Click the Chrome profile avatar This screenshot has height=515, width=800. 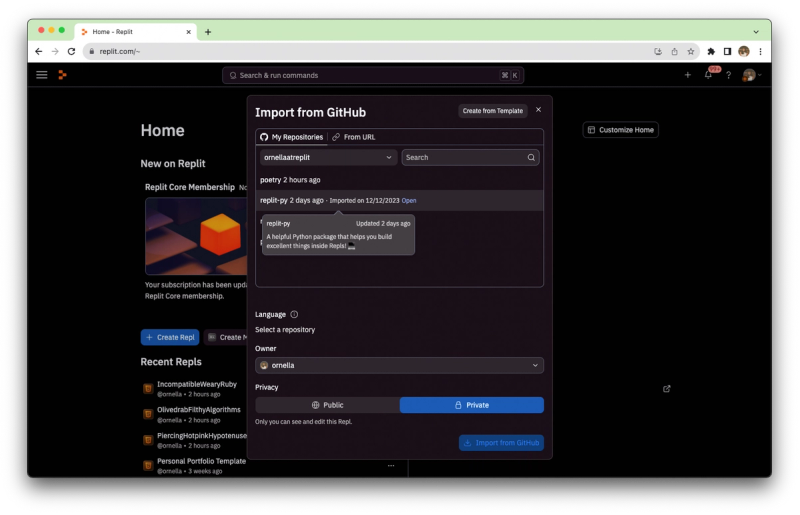coord(744,51)
